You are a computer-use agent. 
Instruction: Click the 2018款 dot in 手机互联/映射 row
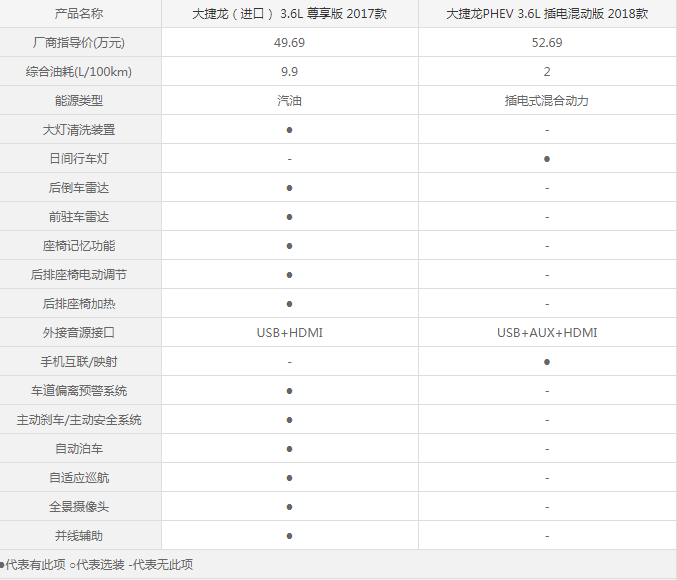[x=547, y=362]
